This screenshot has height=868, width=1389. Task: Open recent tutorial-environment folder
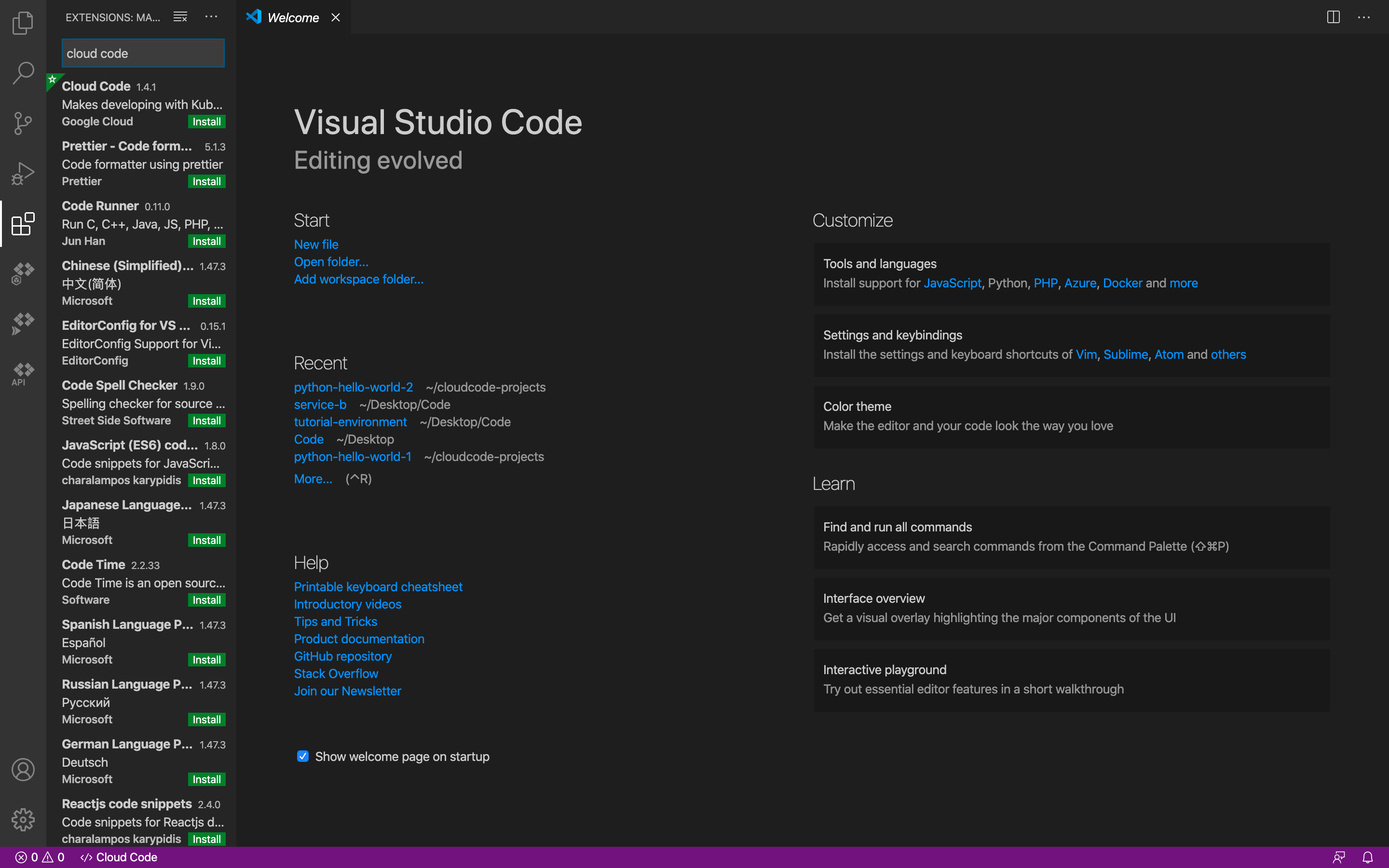click(350, 422)
